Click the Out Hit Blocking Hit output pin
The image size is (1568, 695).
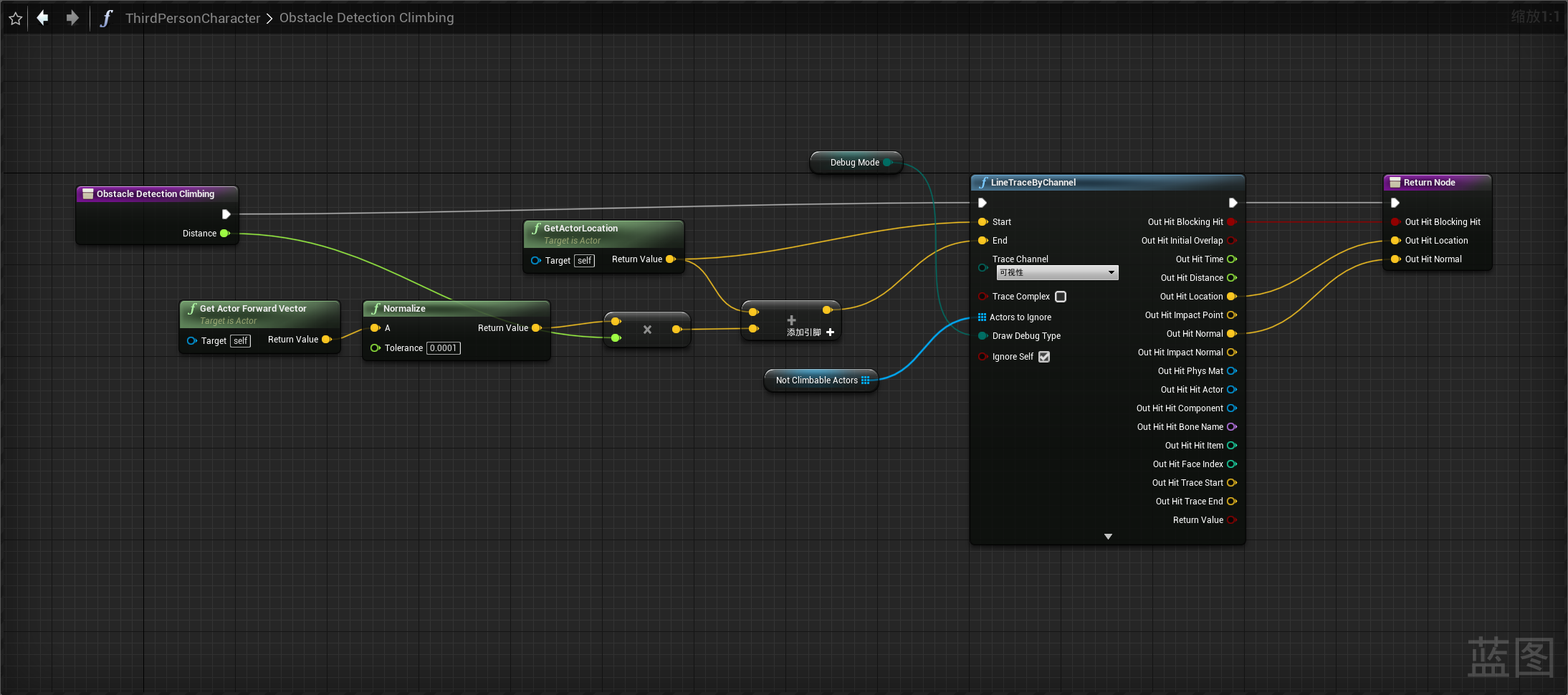point(1231,222)
